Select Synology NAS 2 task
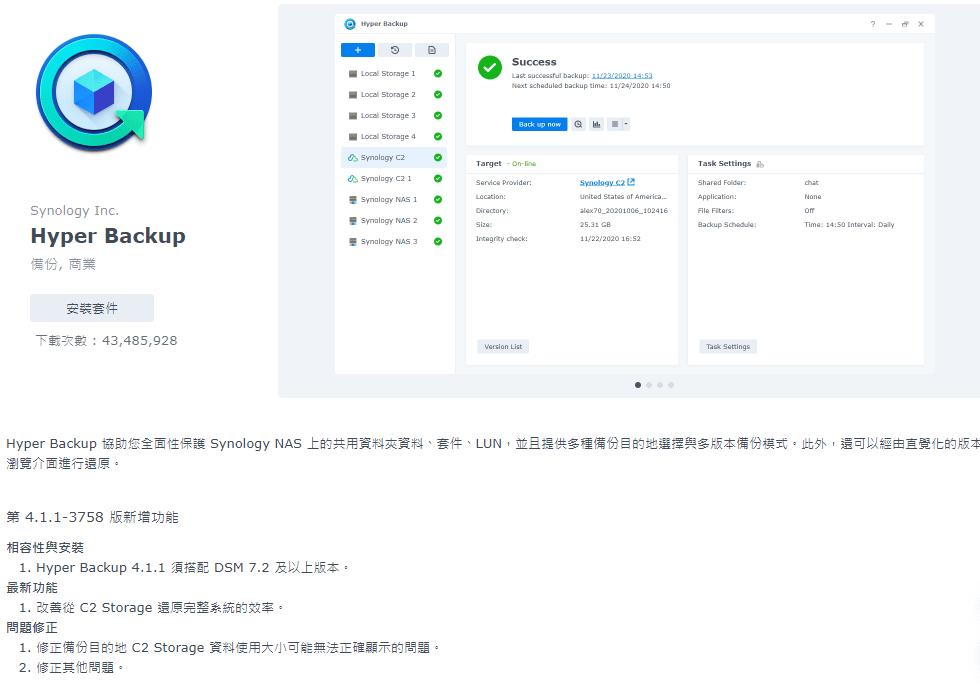This screenshot has height=695, width=980. (x=394, y=221)
